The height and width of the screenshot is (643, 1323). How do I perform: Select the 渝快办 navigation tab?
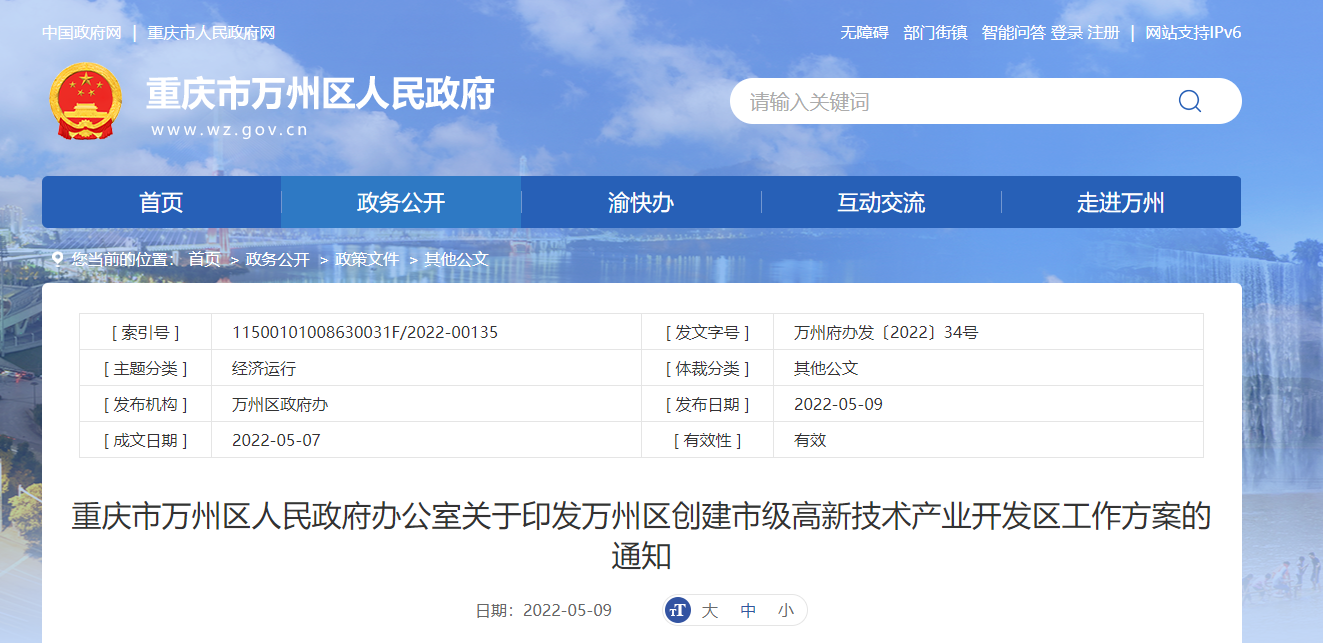(641, 203)
